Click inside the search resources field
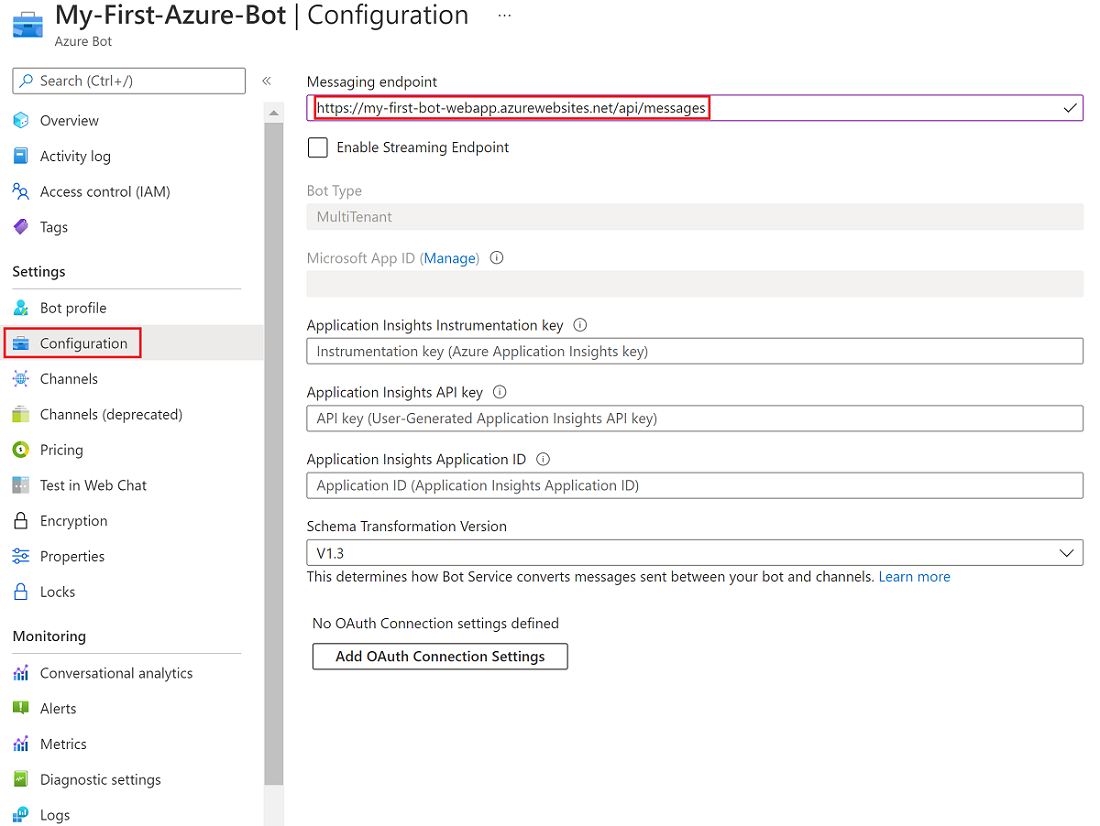 (x=128, y=80)
